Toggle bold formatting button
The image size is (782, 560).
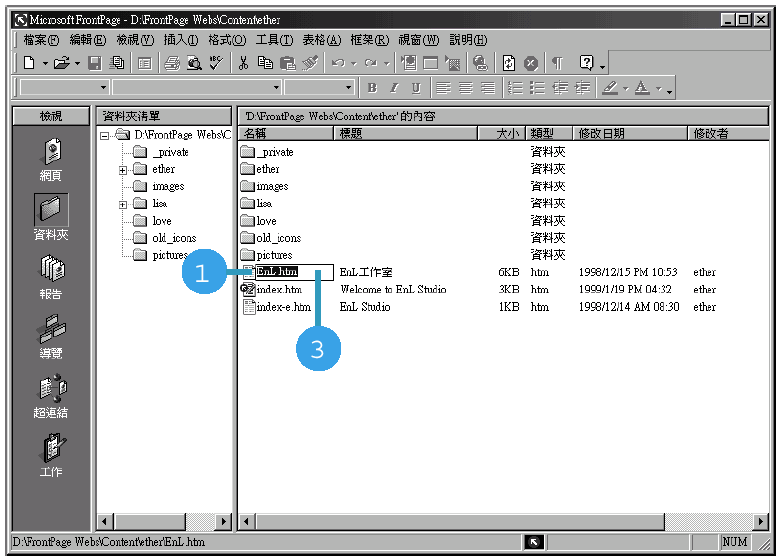coord(372,88)
